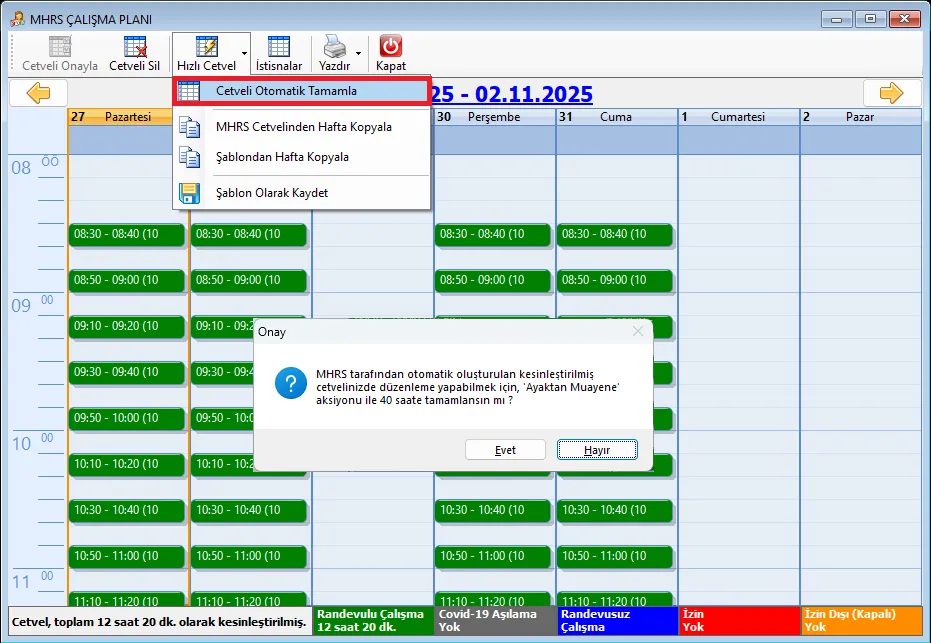Select Şablon Olarak Kaydet menu entry
The image size is (931, 643).
tap(302, 193)
